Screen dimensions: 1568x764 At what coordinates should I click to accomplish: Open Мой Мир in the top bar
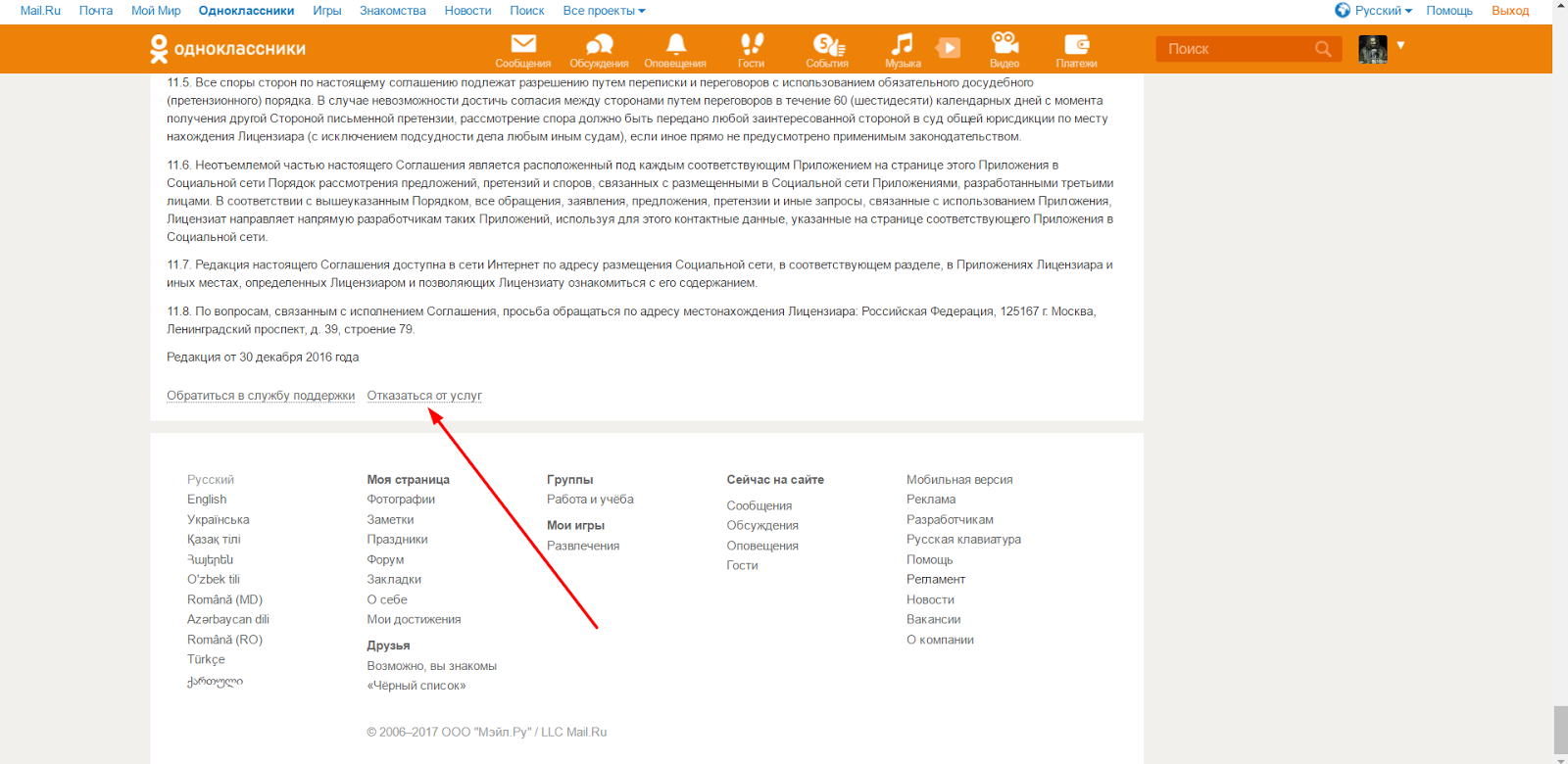pyautogui.click(x=156, y=11)
